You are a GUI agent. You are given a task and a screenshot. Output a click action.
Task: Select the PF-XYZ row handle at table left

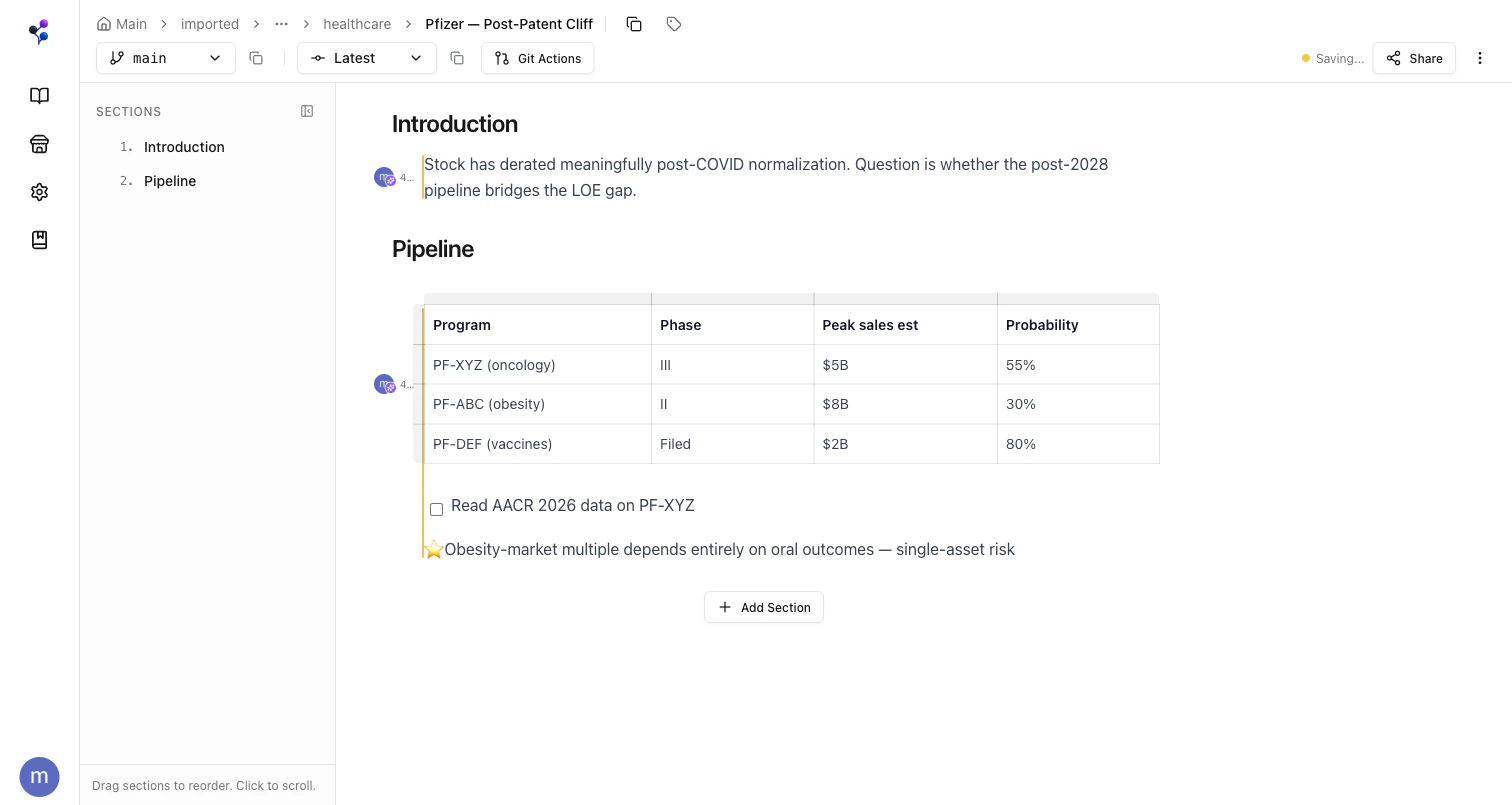click(418, 365)
